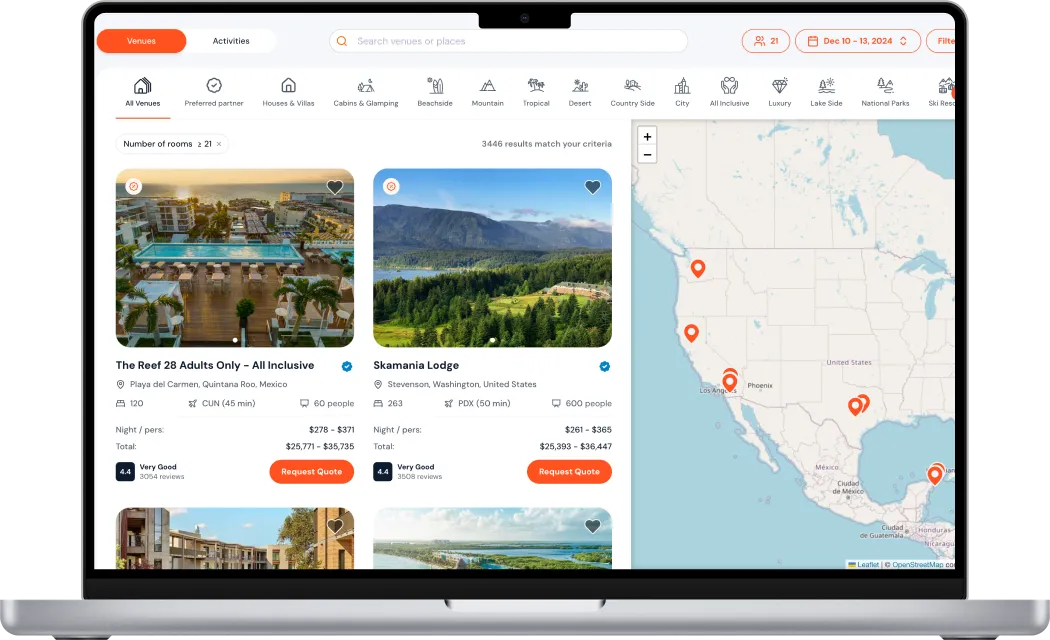Remove the Number of rooms filter chip
Screen dimensions: 1050x640
tap(219, 144)
